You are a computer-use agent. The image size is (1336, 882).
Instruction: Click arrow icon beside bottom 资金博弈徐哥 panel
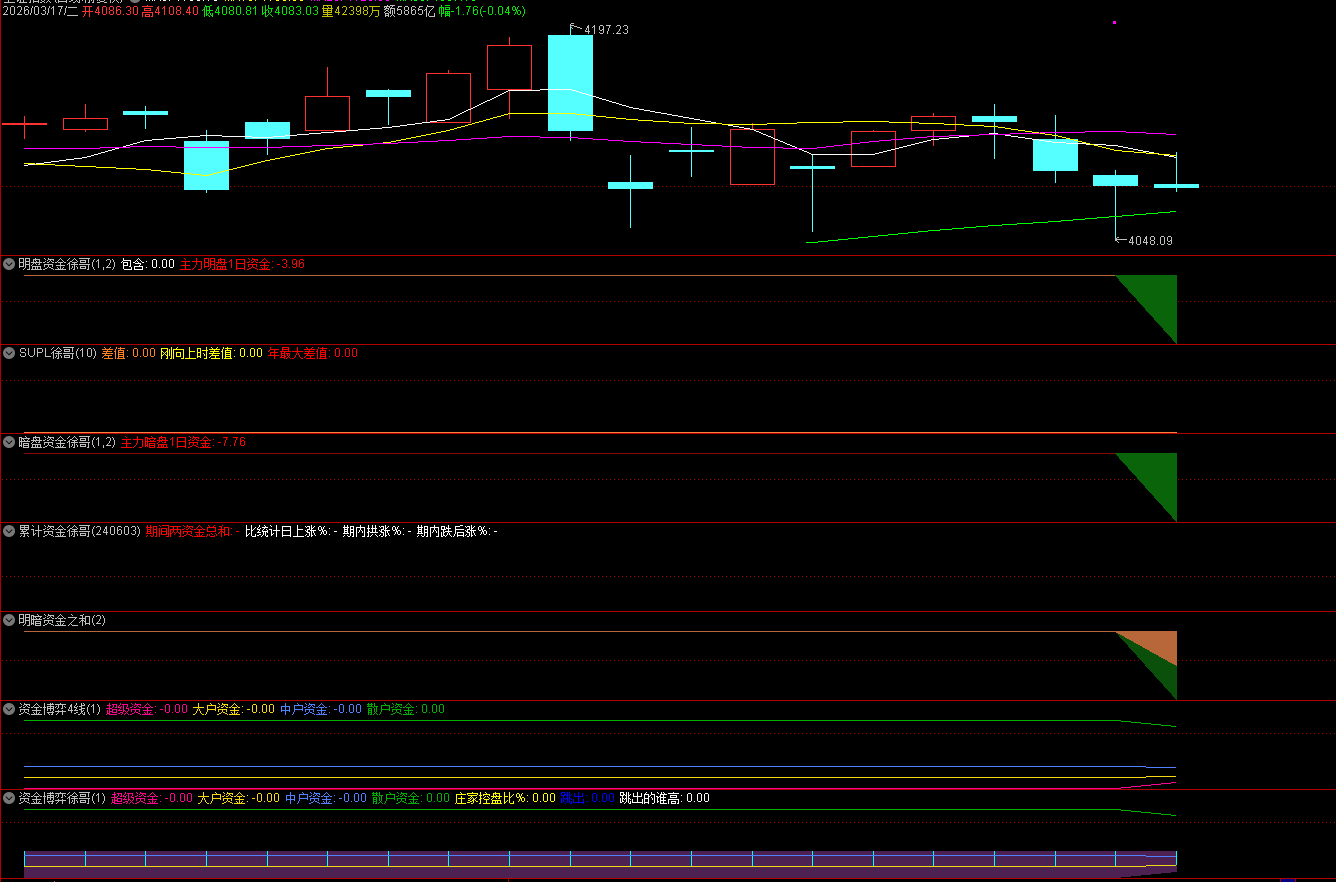tap(9, 798)
